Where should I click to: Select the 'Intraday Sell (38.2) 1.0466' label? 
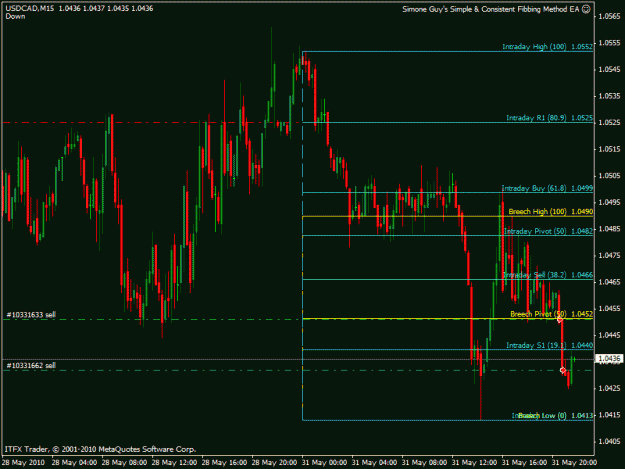548,275
